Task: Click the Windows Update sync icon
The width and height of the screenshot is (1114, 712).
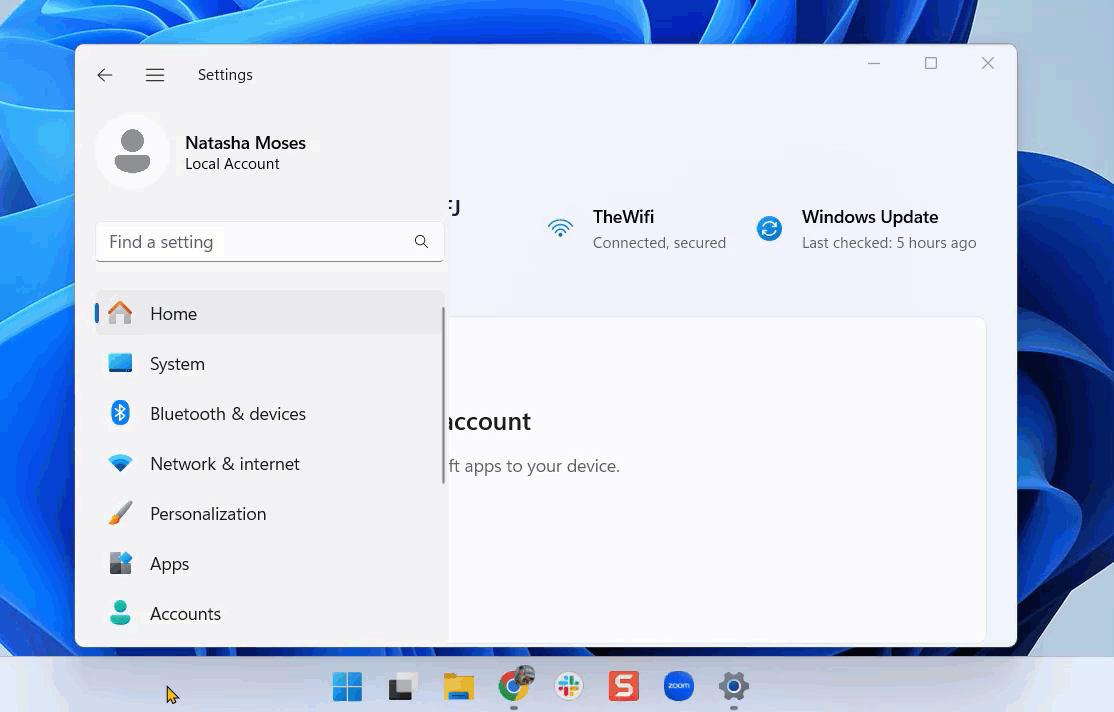Action: 769,229
